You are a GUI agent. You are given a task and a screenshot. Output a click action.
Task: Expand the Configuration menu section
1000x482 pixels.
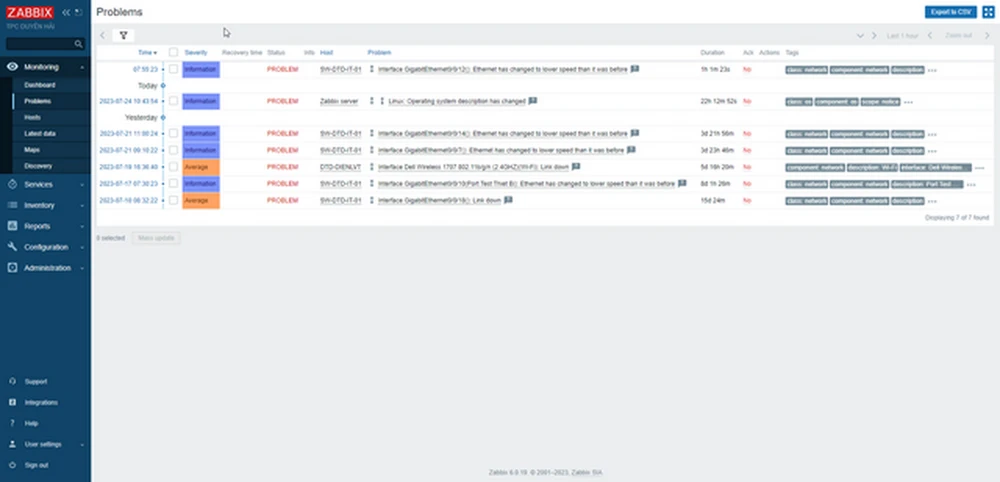point(45,247)
